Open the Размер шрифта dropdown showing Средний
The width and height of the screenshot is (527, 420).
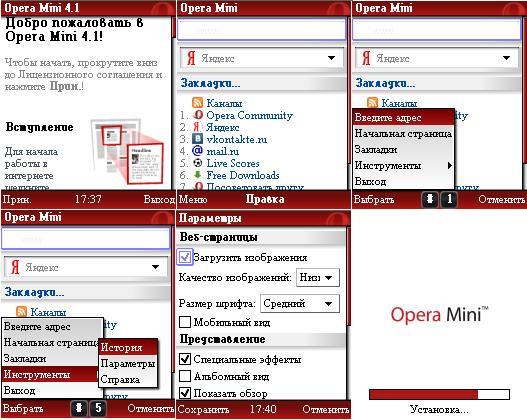click(x=300, y=304)
